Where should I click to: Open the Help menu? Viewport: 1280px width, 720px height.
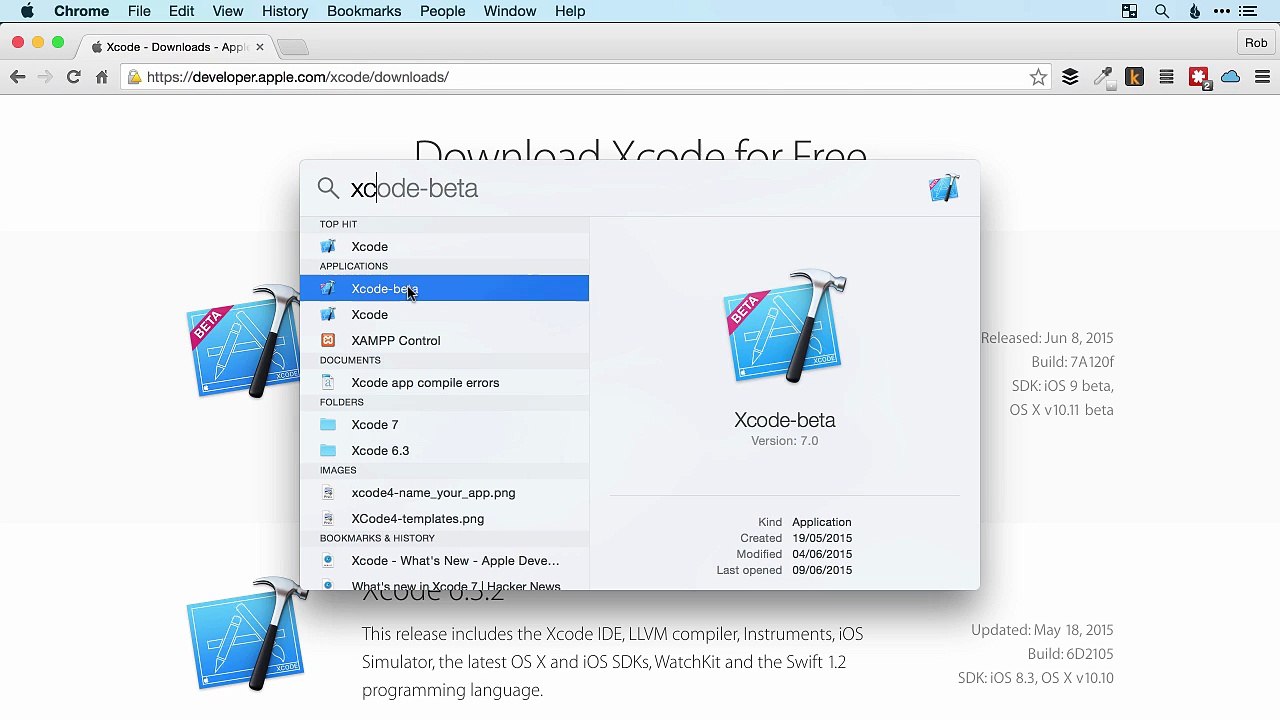click(x=570, y=11)
